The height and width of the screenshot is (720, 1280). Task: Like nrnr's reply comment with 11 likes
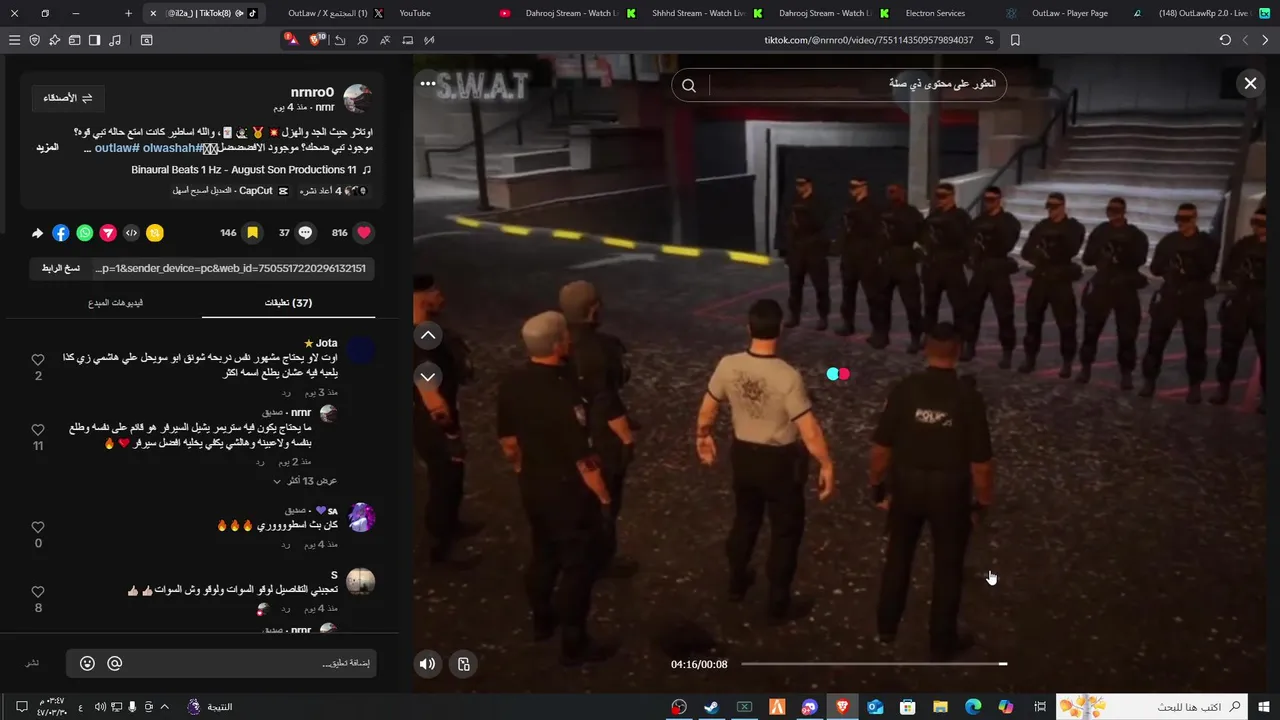tap(38, 429)
